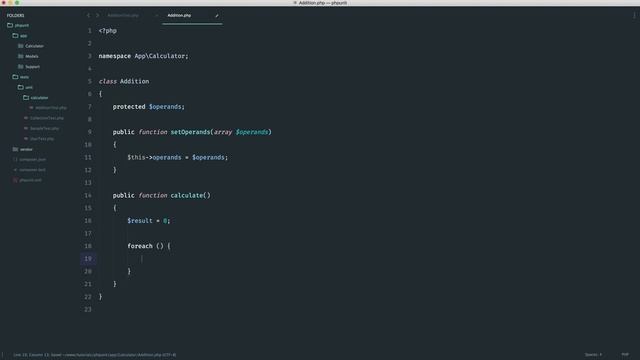640x360 pixels.
Task: Click the FOLDERS sidebar heading
Action: (16, 16)
